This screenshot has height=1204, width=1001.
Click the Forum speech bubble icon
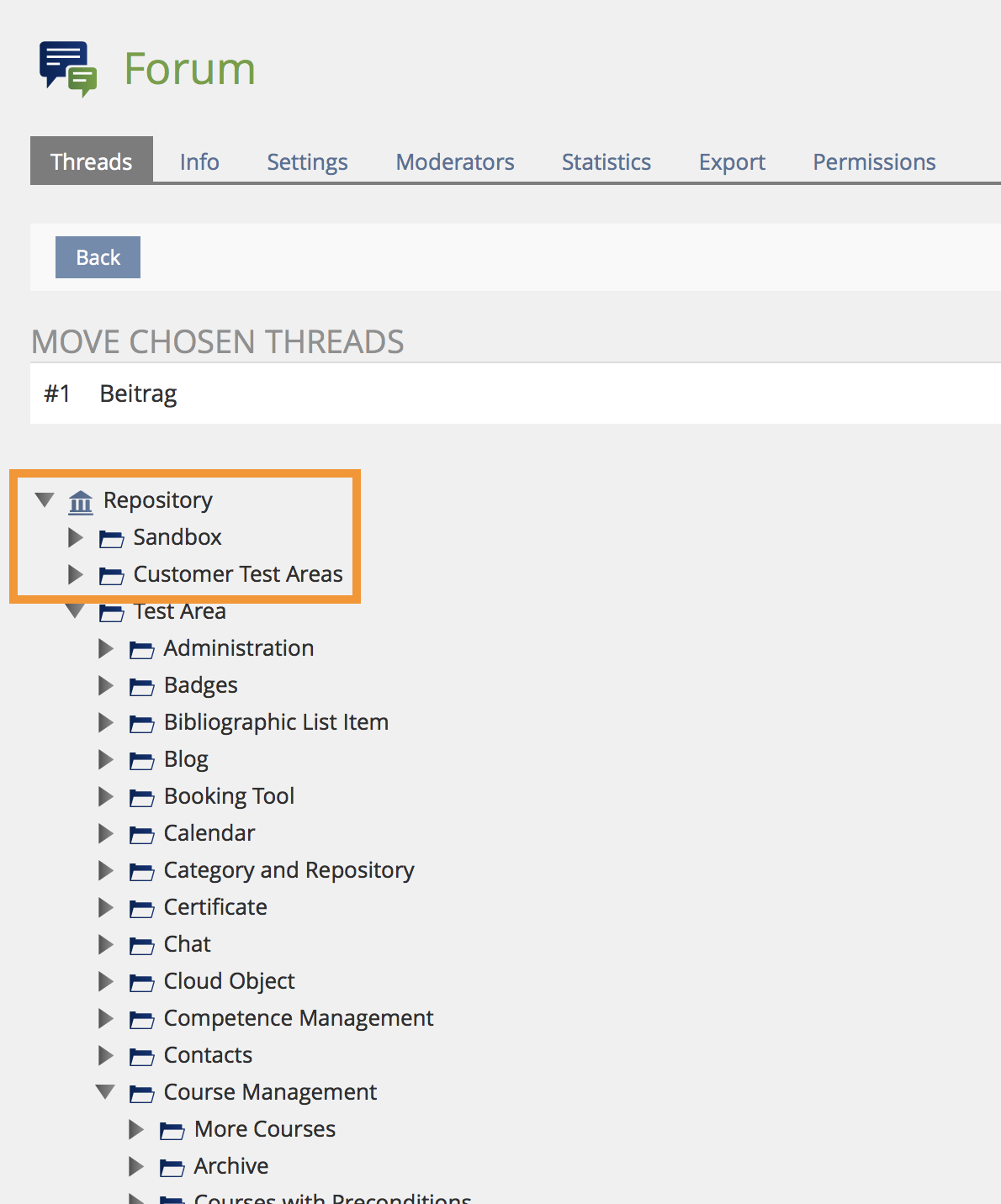click(68, 68)
